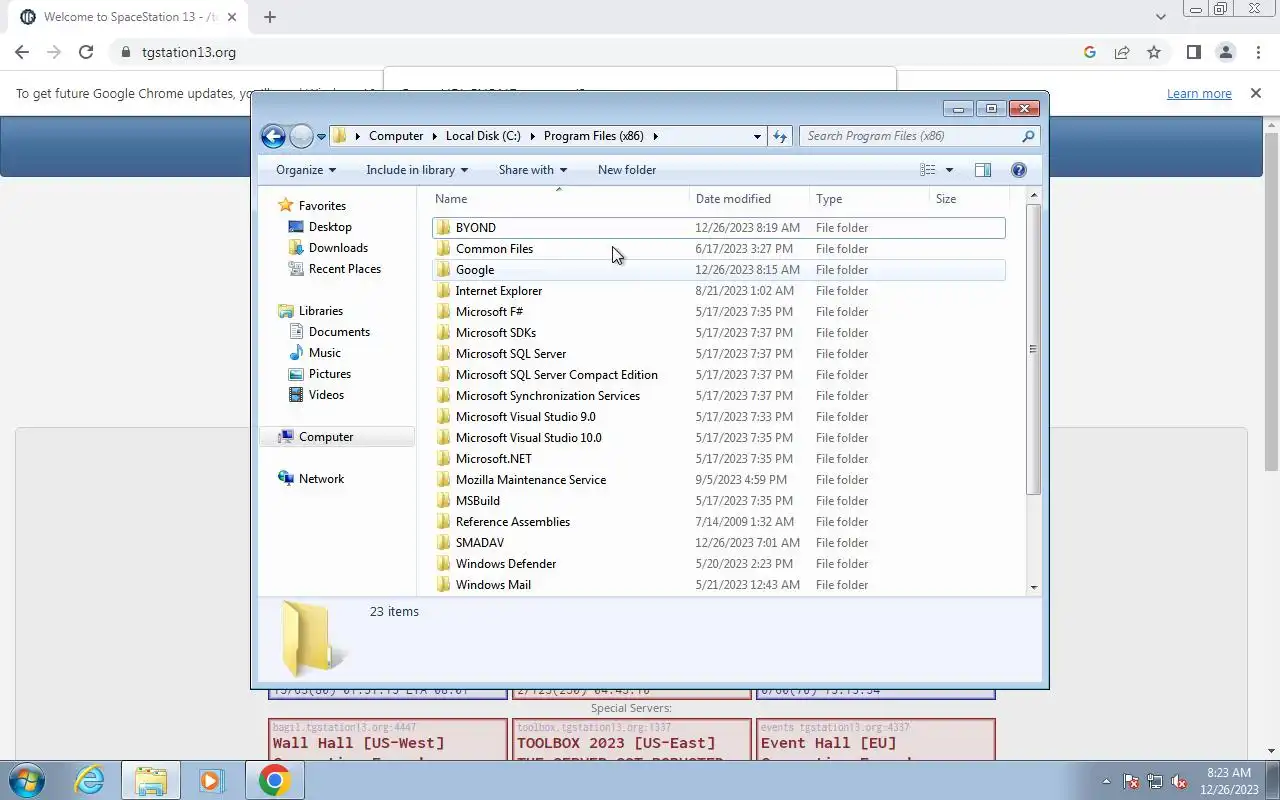This screenshot has height=800, width=1280.
Task: Select the Mozilla Maintenance Service folder icon
Action: (x=443, y=480)
